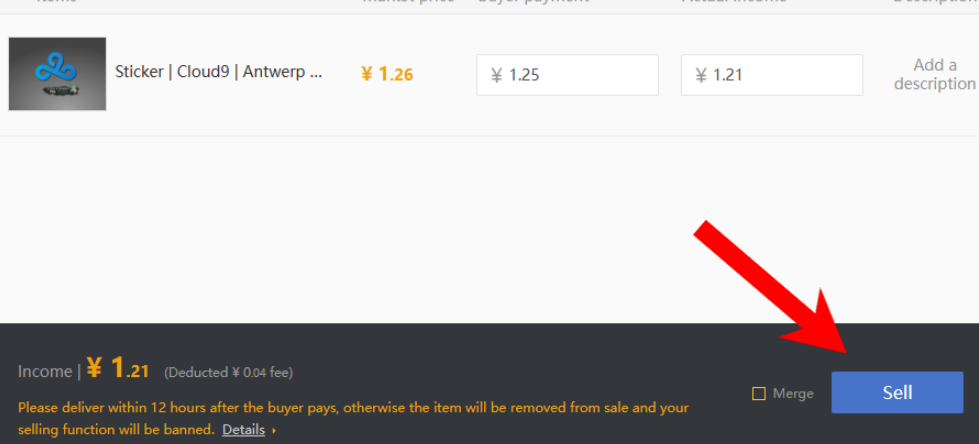
Task: Click the Cloud9 sticker thumbnail image
Action: [x=57, y=74]
